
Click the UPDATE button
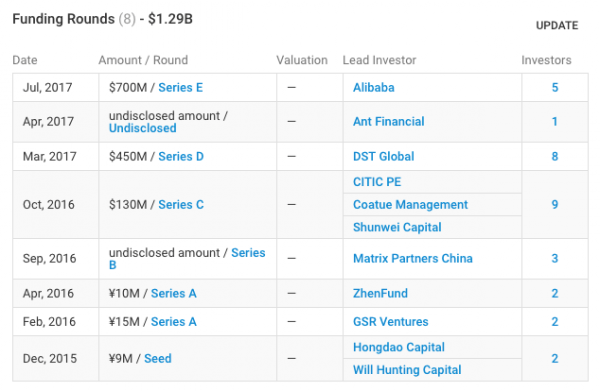[x=557, y=26]
